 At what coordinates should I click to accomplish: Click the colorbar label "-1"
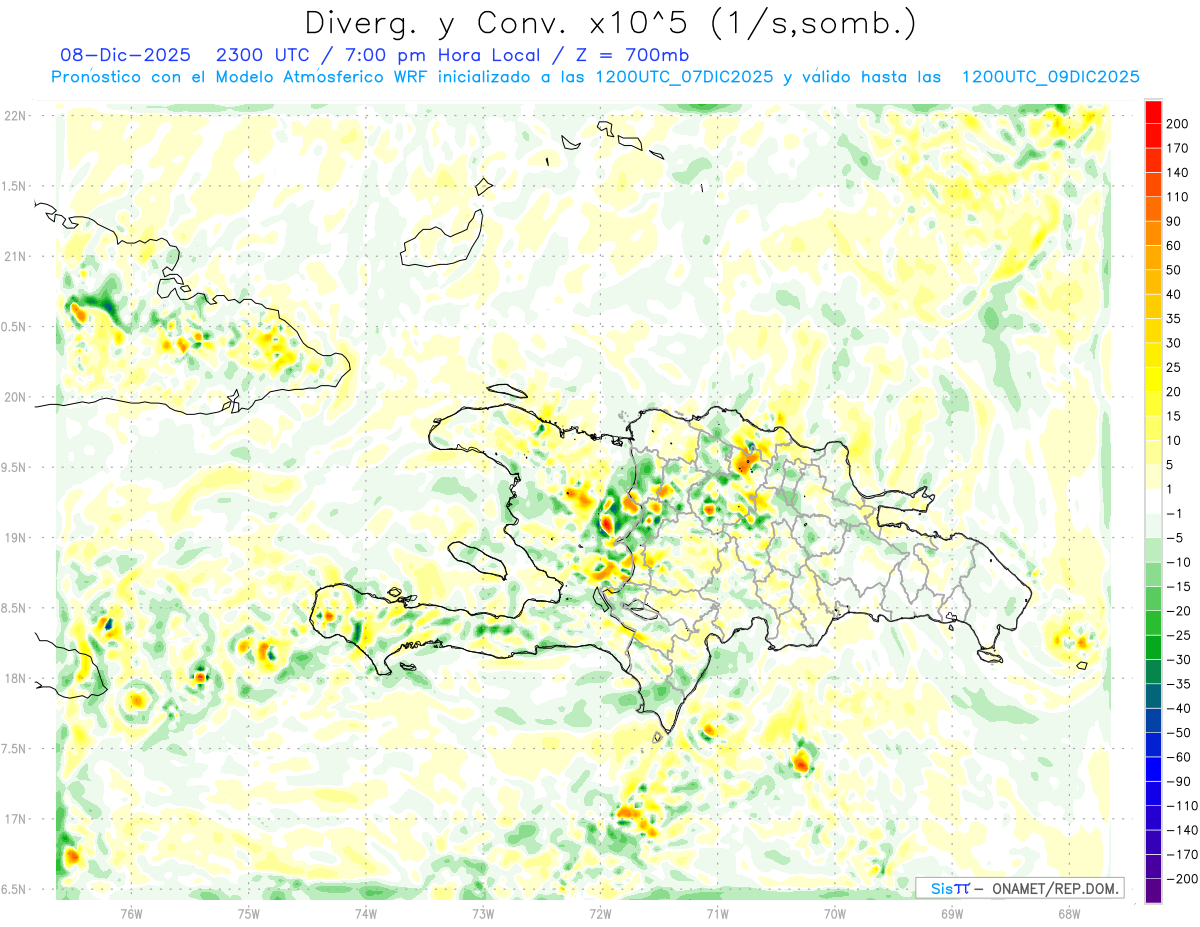(1175, 514)
